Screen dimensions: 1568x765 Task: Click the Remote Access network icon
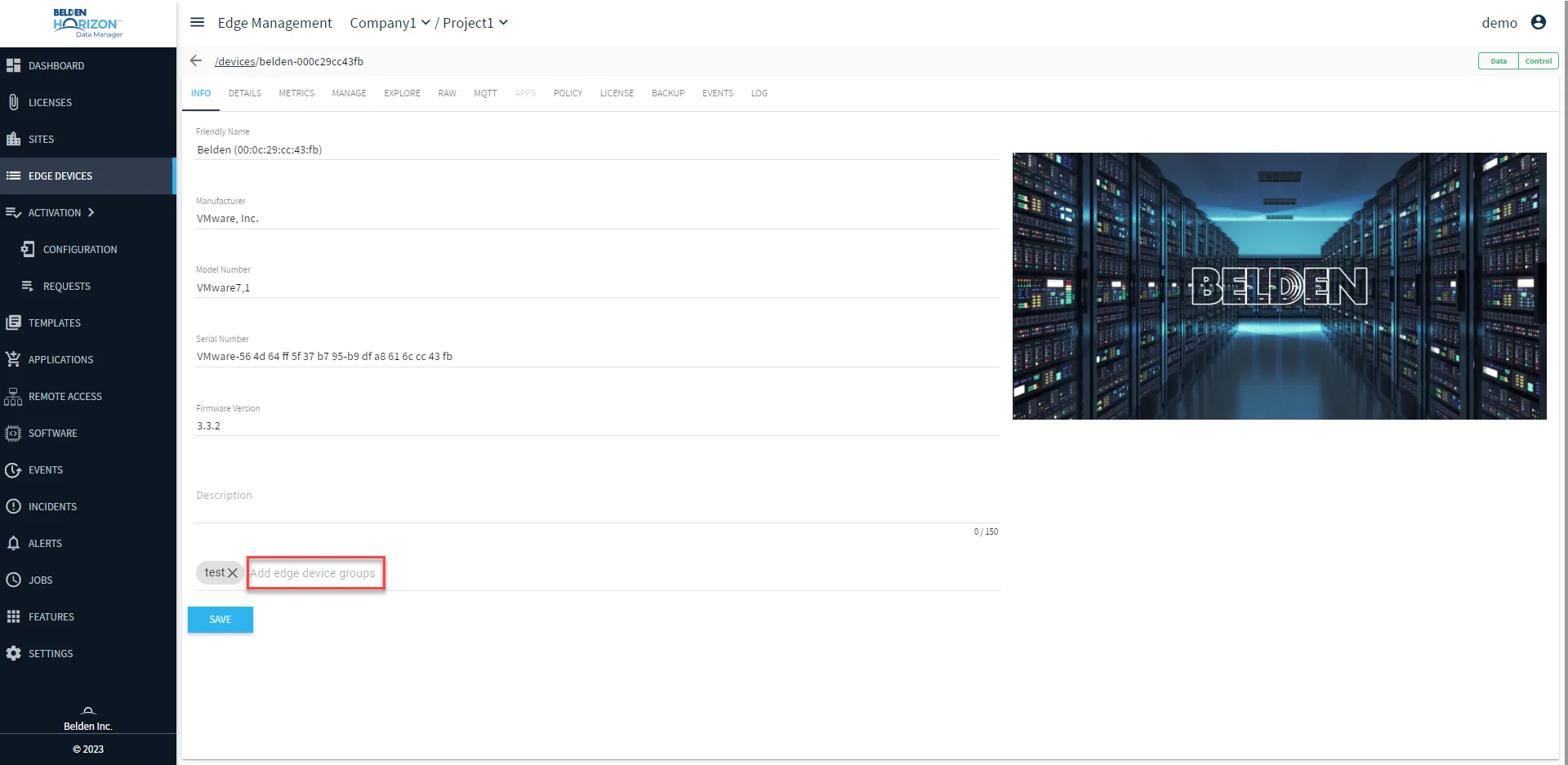point(13,396)
